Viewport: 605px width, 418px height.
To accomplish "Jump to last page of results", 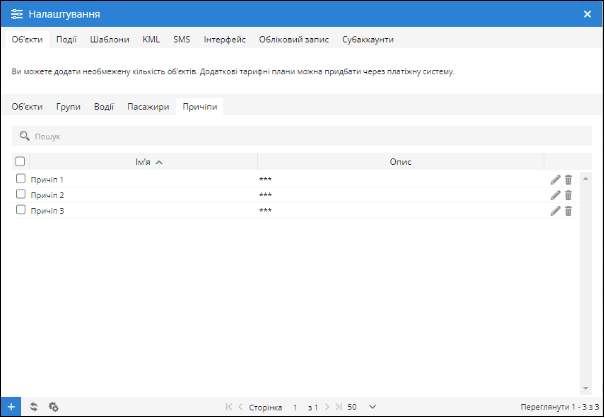I will pos(338,407).
